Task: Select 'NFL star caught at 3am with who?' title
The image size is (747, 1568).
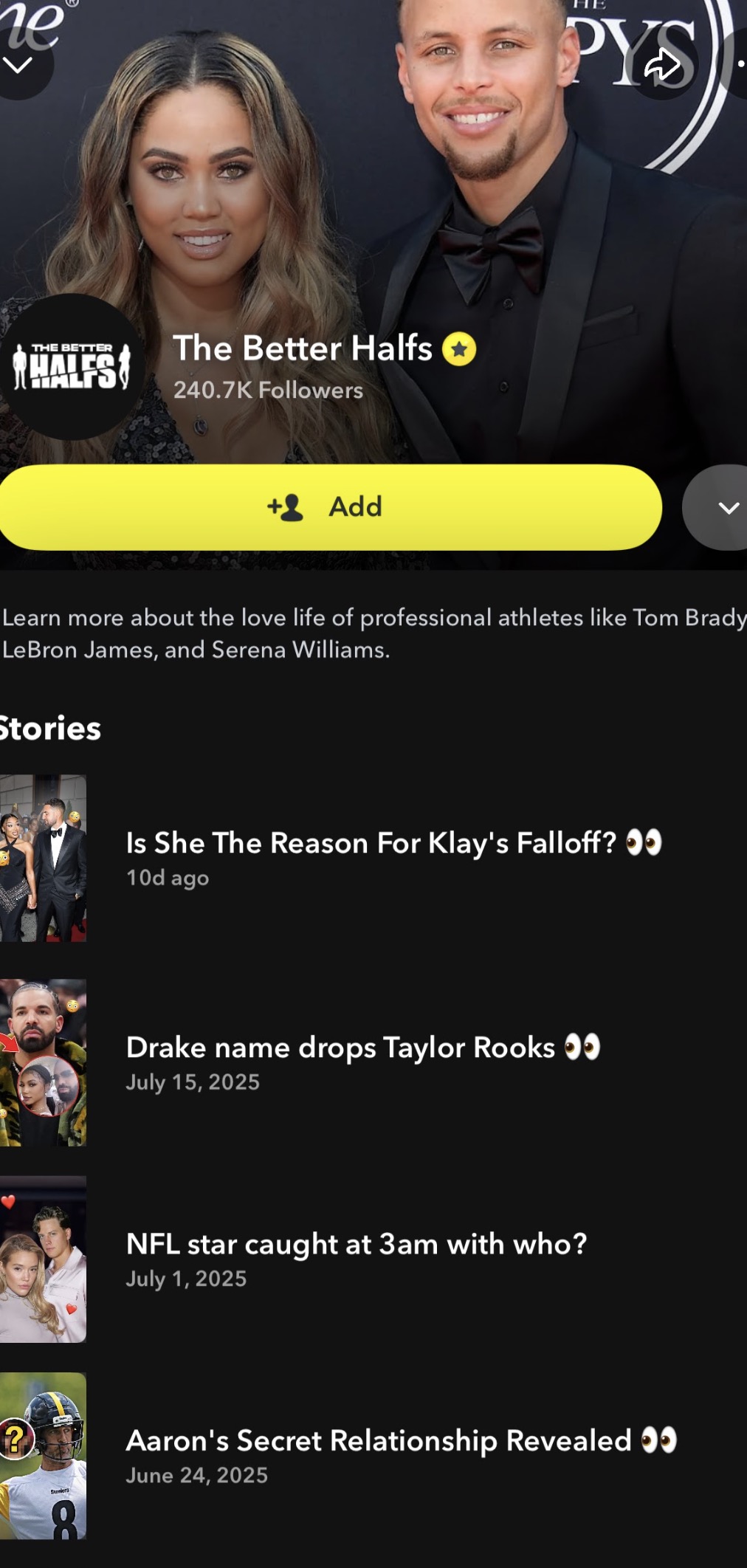Action: coord(357,1244)
